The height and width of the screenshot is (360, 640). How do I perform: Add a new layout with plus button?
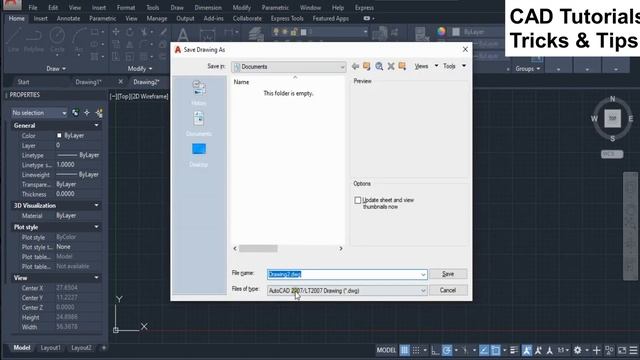(x=104, y=348)
